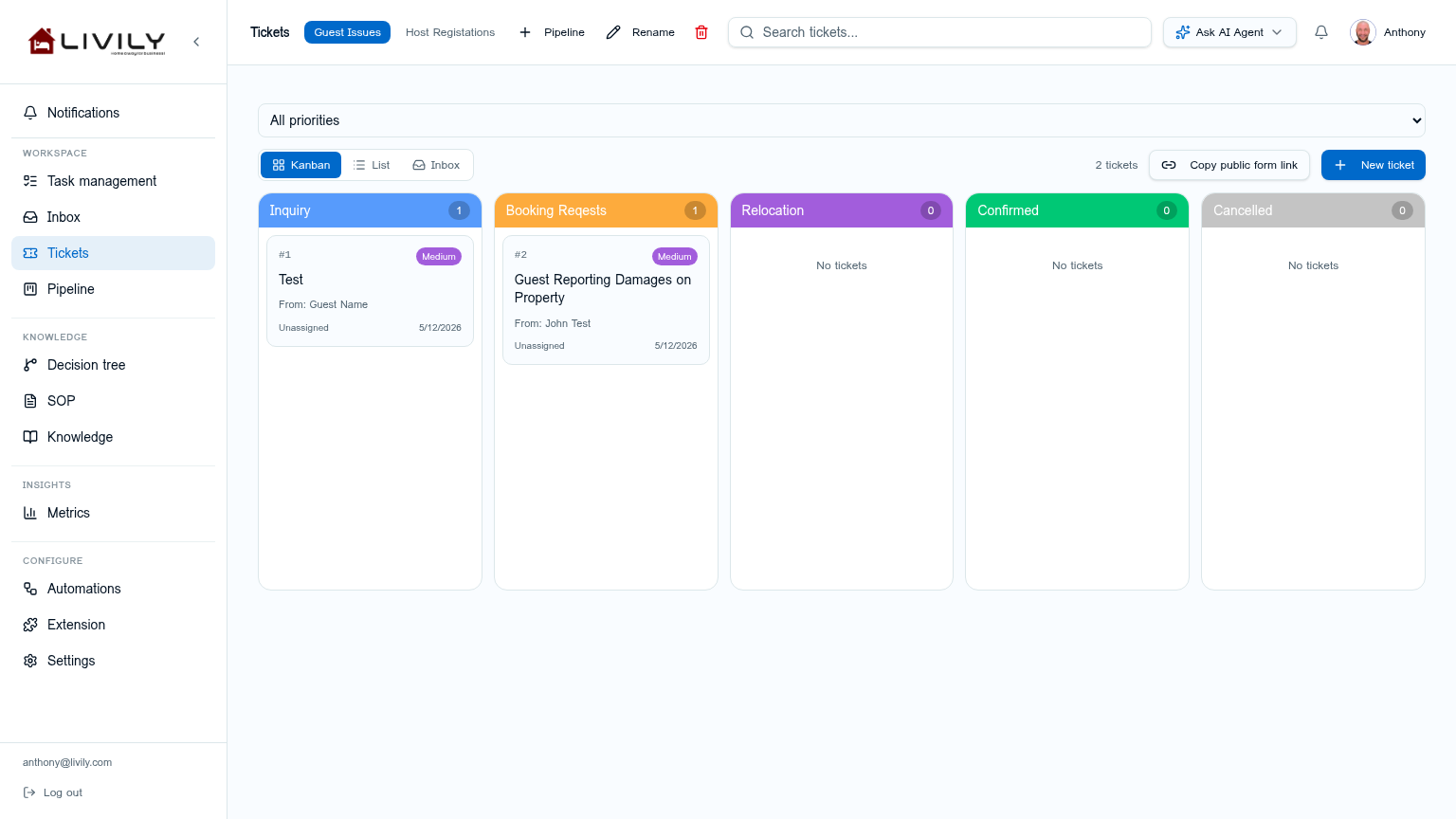Image resolution: width=1456 pixels, height=819 pixels.
Task: Switch to Inbox view in toggle
Action: point(436,165)
